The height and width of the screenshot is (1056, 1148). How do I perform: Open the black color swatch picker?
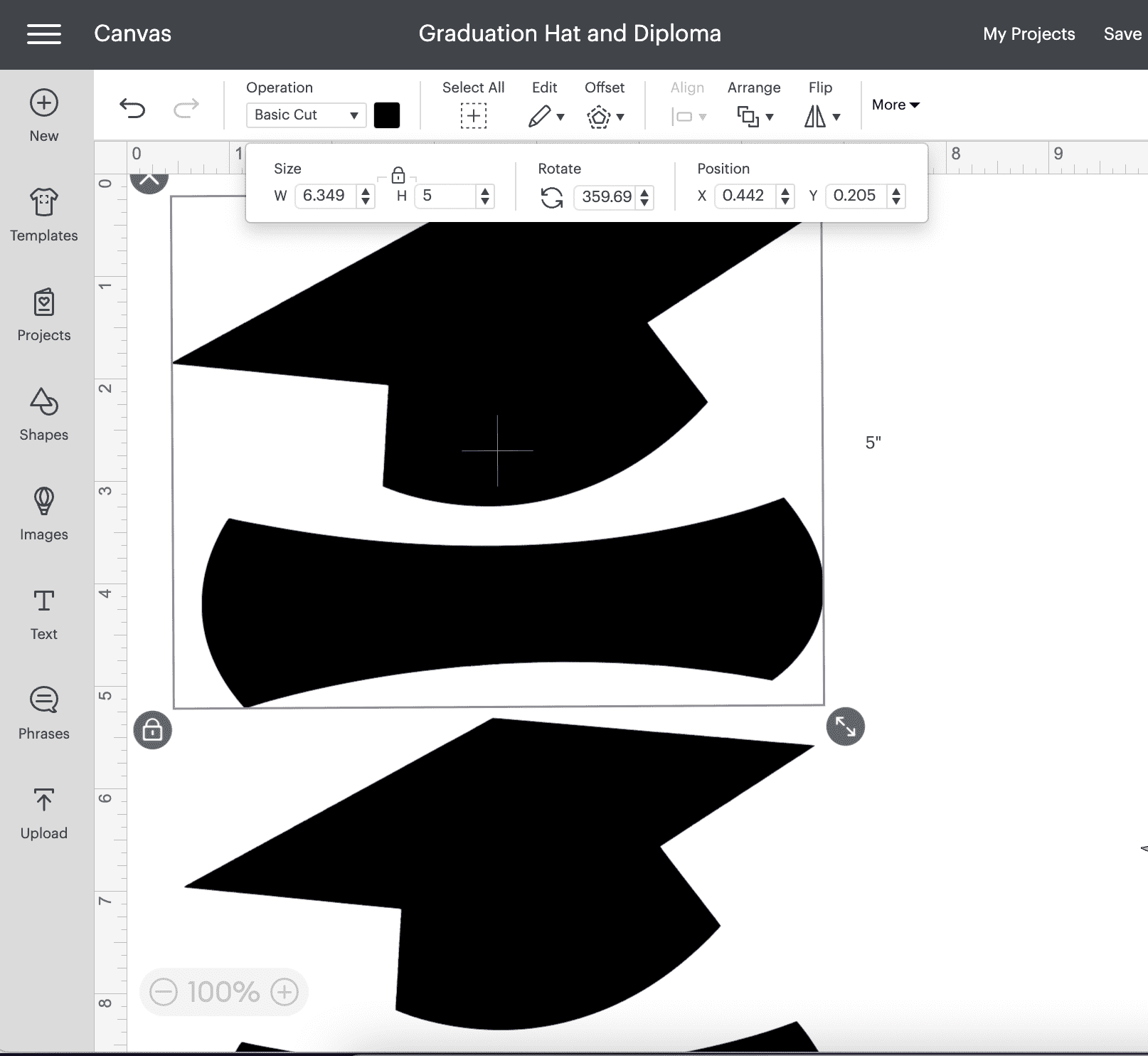387,115
